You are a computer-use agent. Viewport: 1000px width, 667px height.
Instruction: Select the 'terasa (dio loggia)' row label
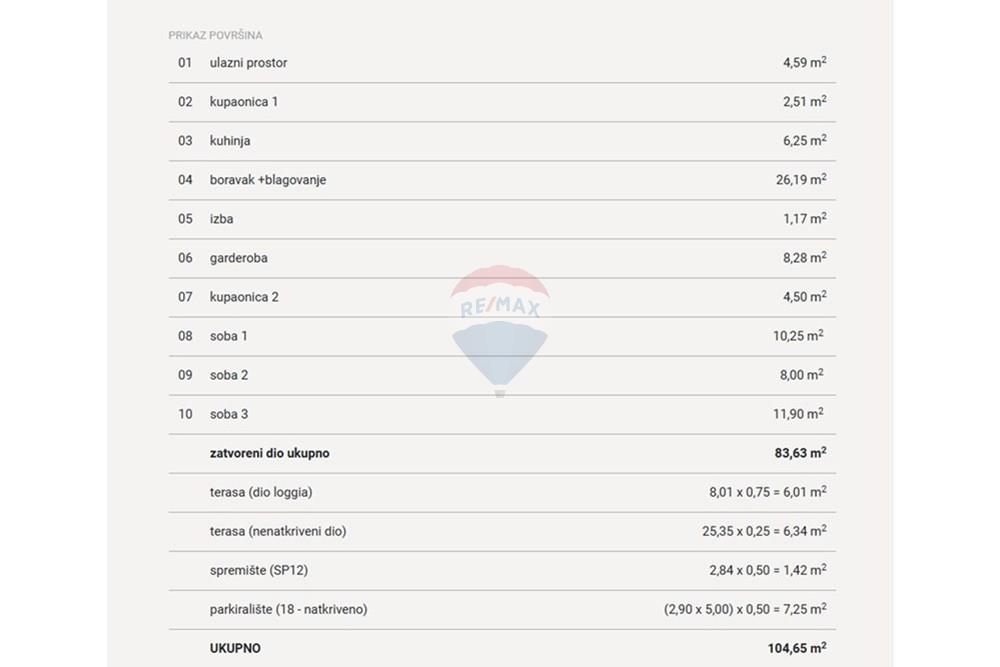tap(261, 492)
